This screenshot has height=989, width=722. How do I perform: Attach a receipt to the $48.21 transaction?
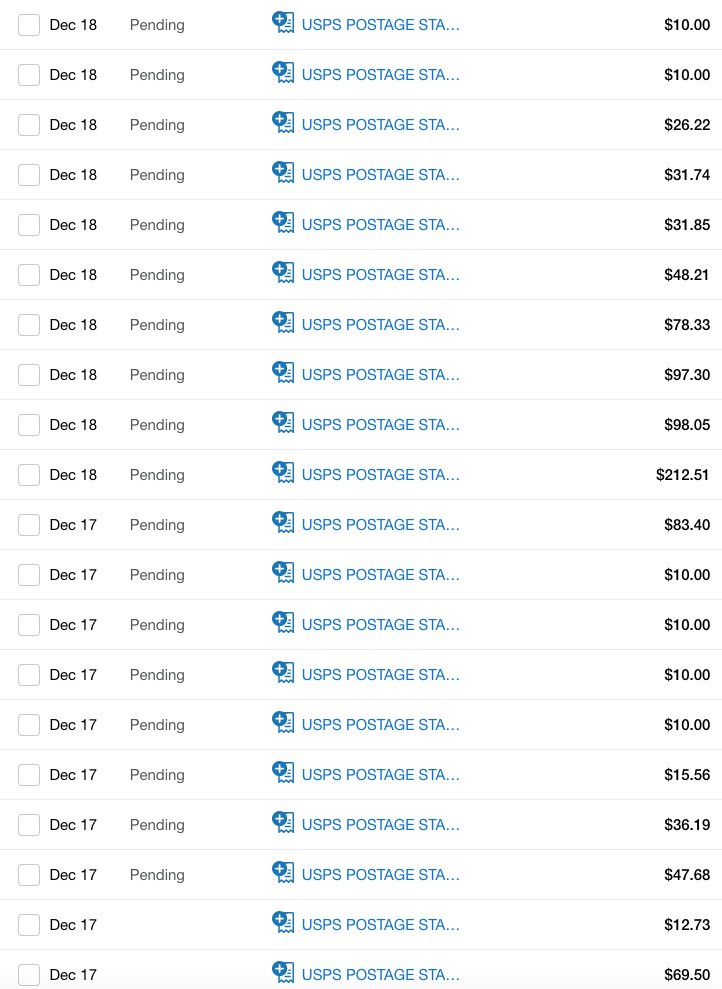pos(283,272)
